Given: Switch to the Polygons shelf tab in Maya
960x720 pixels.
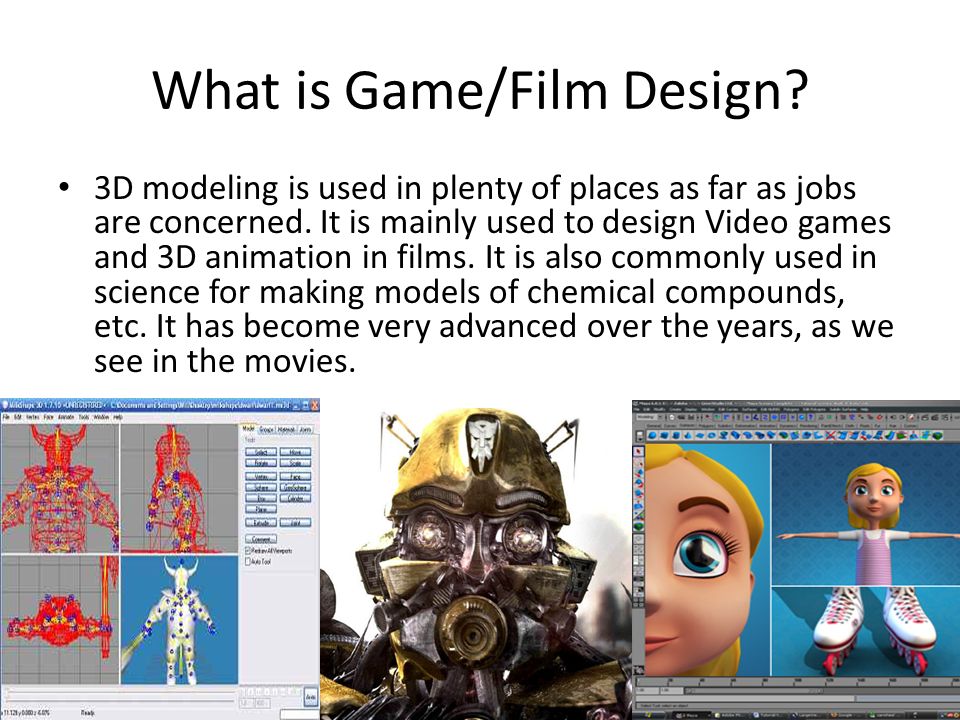Looking at the screenshot, I should (x=707, y=426).
